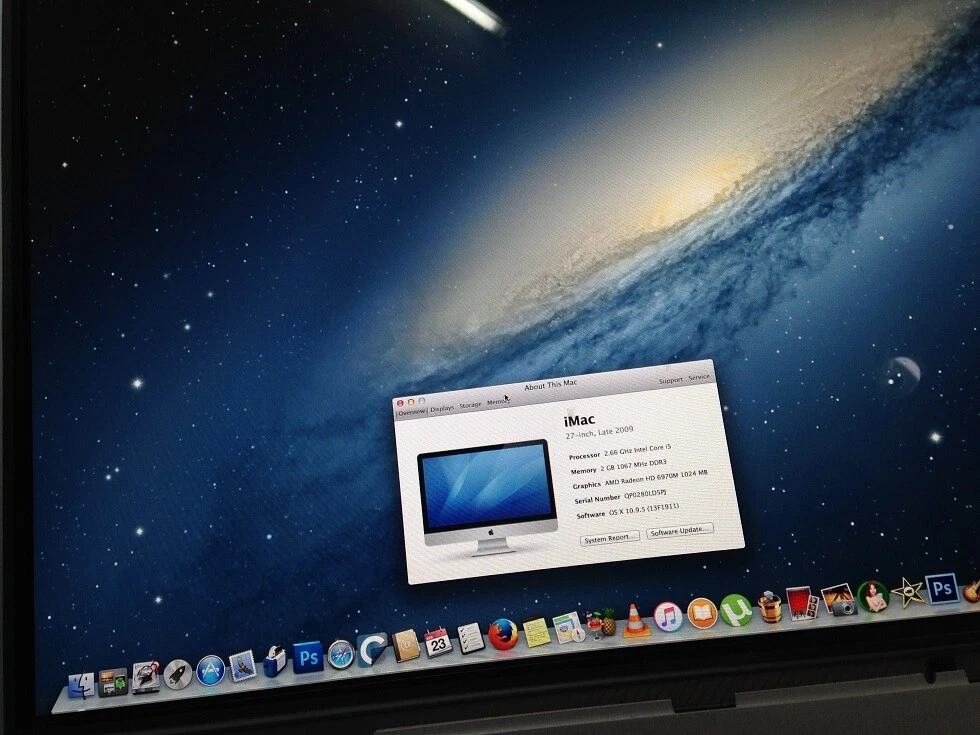The image size is (980, 735).
Task: Open iPhoto camera icon
Action: 838,599
